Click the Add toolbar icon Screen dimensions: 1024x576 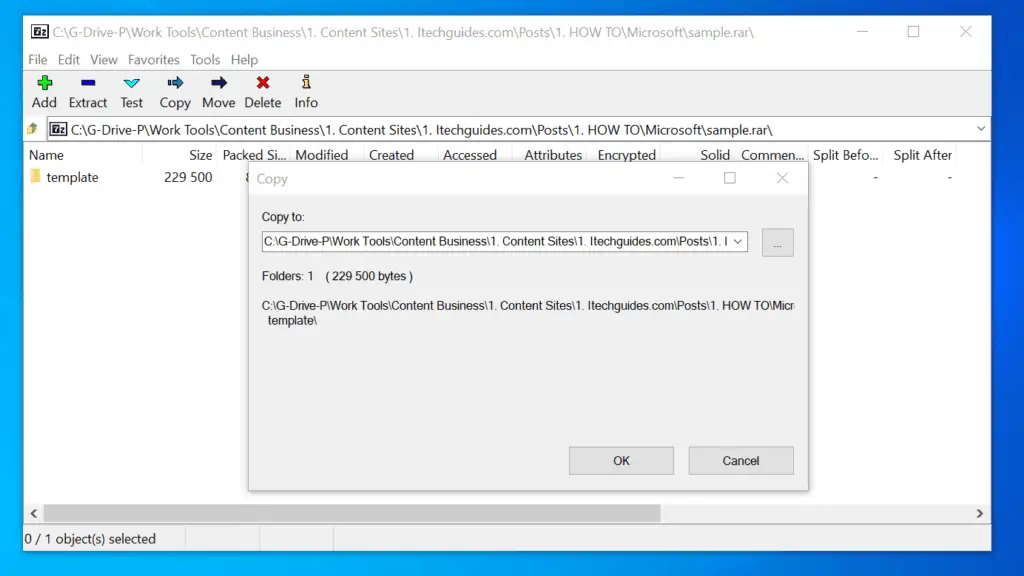pos(44,84)
